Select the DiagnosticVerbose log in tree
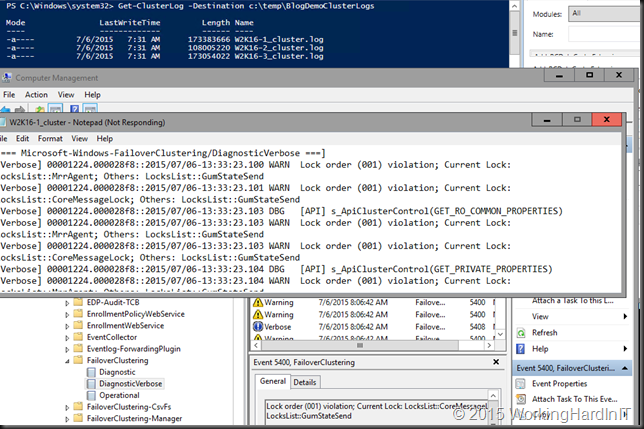644x429 pixels. pyautogui.click(x=131, y=384)
